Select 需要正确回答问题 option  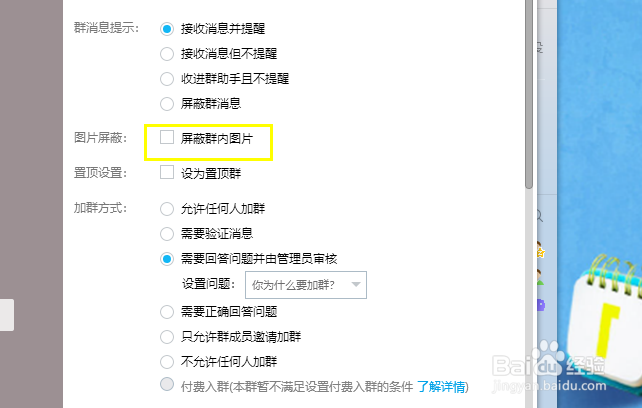point(167,312)
